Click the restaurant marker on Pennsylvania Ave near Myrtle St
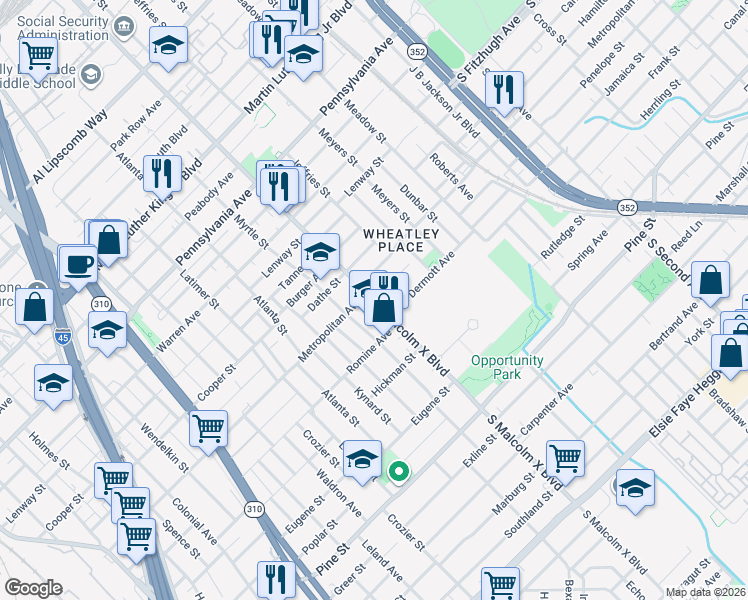Viewport: 748px width, 600px height. [x=279, y=187]
